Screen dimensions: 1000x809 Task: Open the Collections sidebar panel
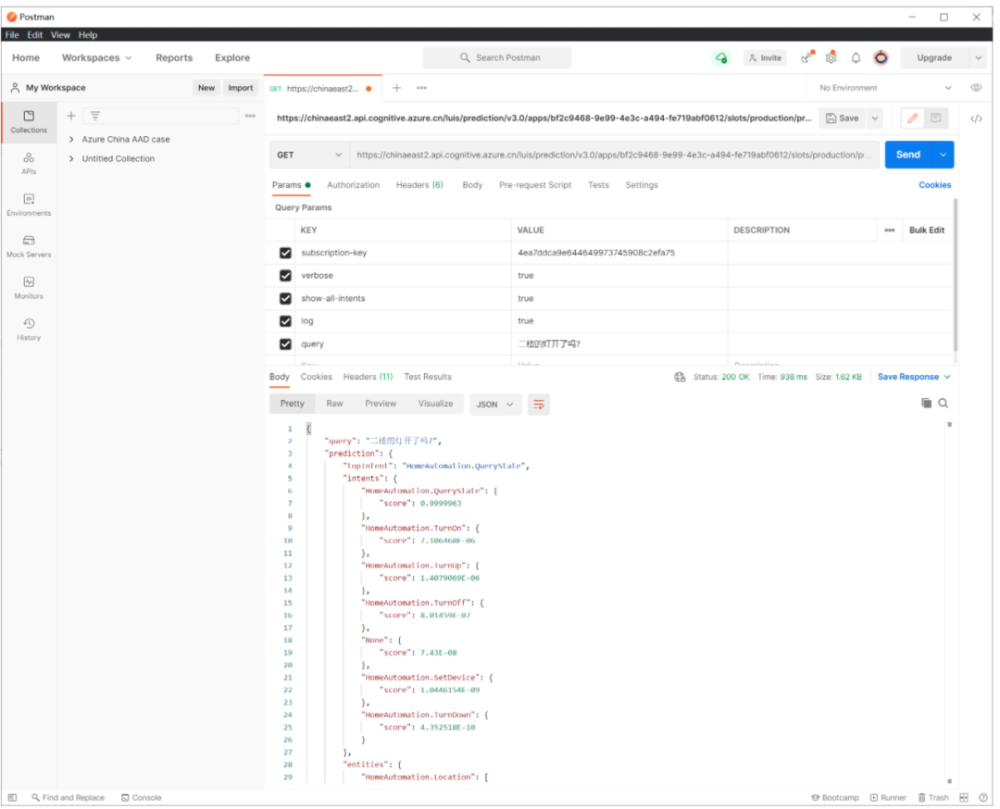(x=29, y=122)
